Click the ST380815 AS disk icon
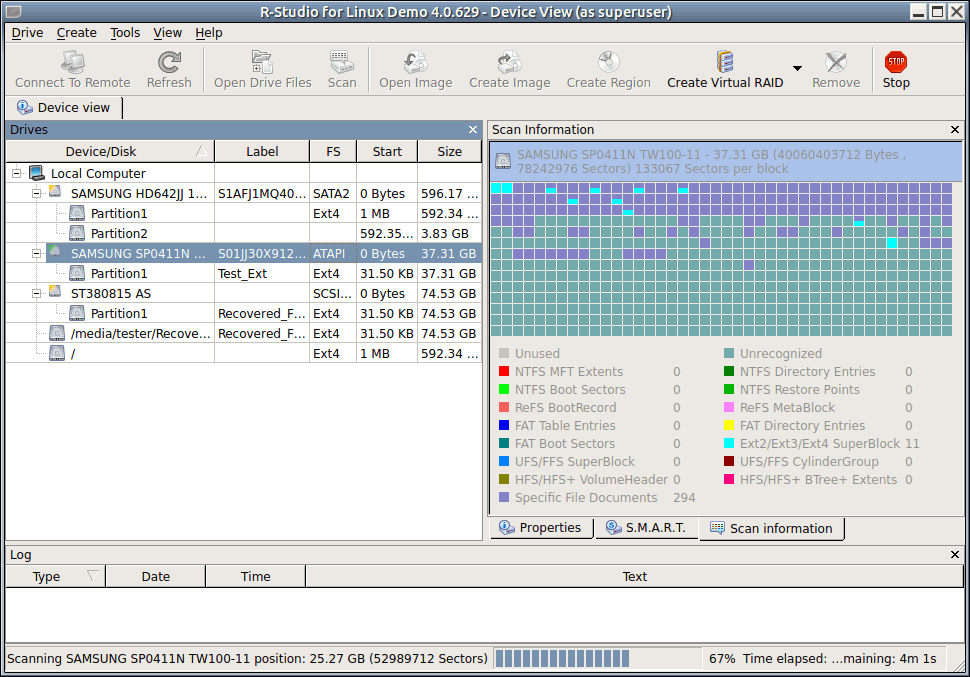Viewport: 970px width, 677px height. 55,292
